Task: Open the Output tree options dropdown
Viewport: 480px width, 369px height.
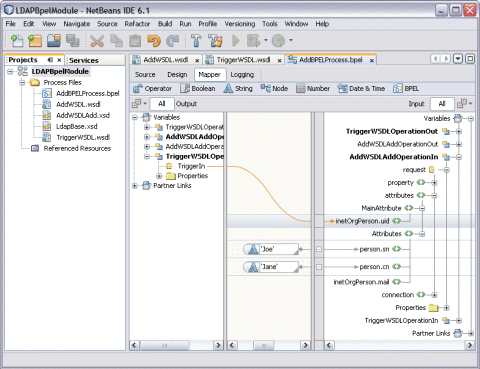Action: pos(139,104)
